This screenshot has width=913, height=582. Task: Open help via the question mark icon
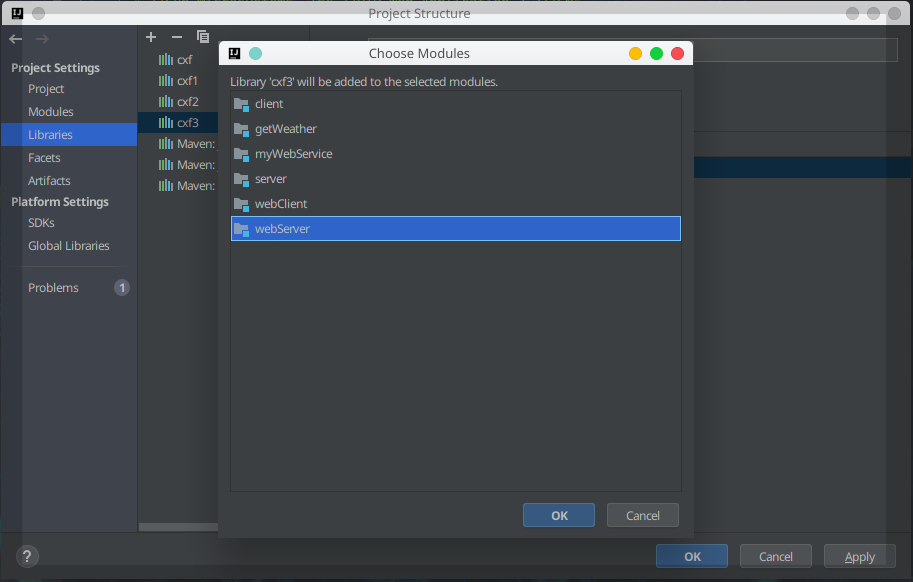[x=26, y=556]
